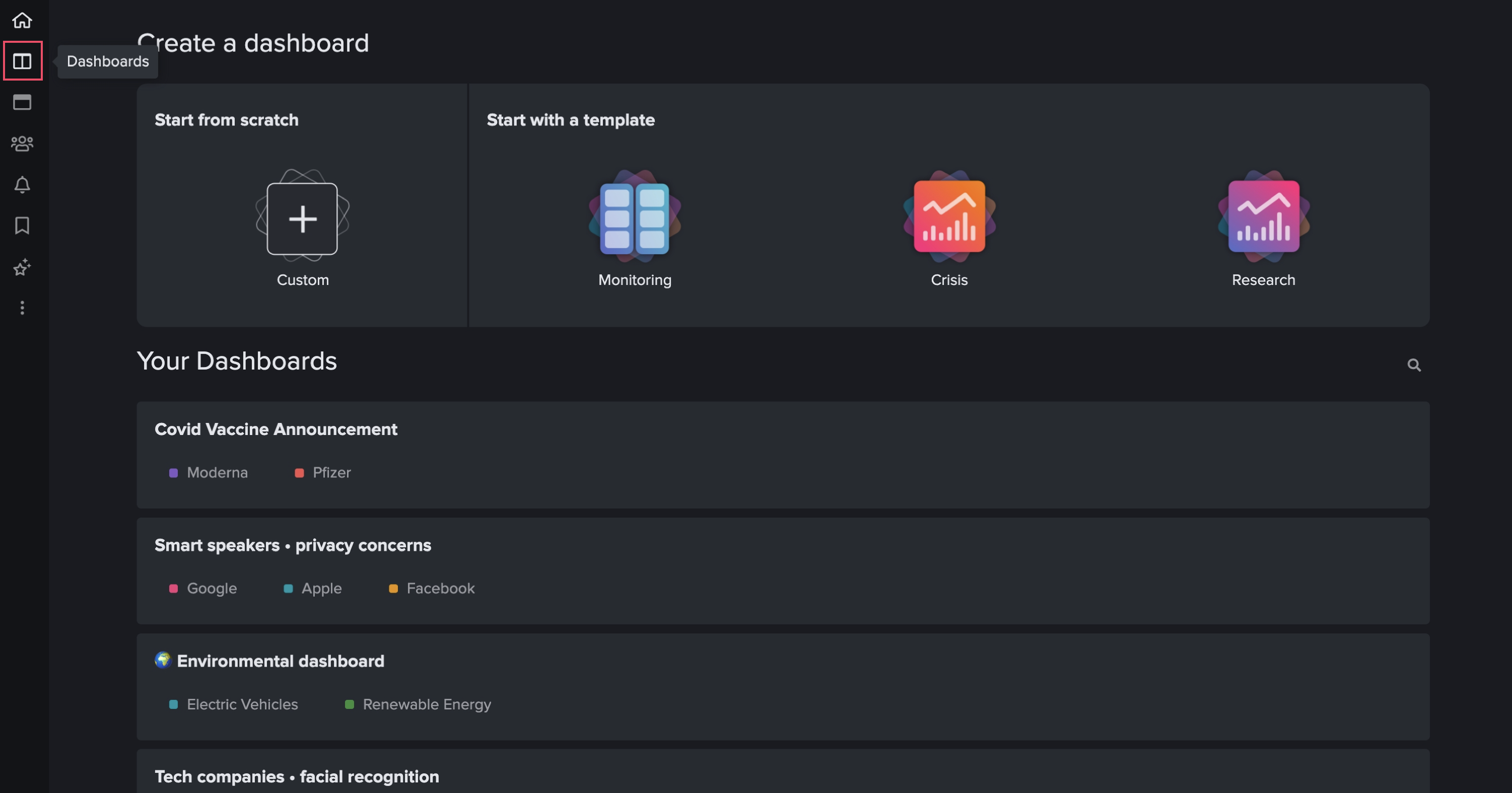Open the window panel sidebar icon

[22, 103]
